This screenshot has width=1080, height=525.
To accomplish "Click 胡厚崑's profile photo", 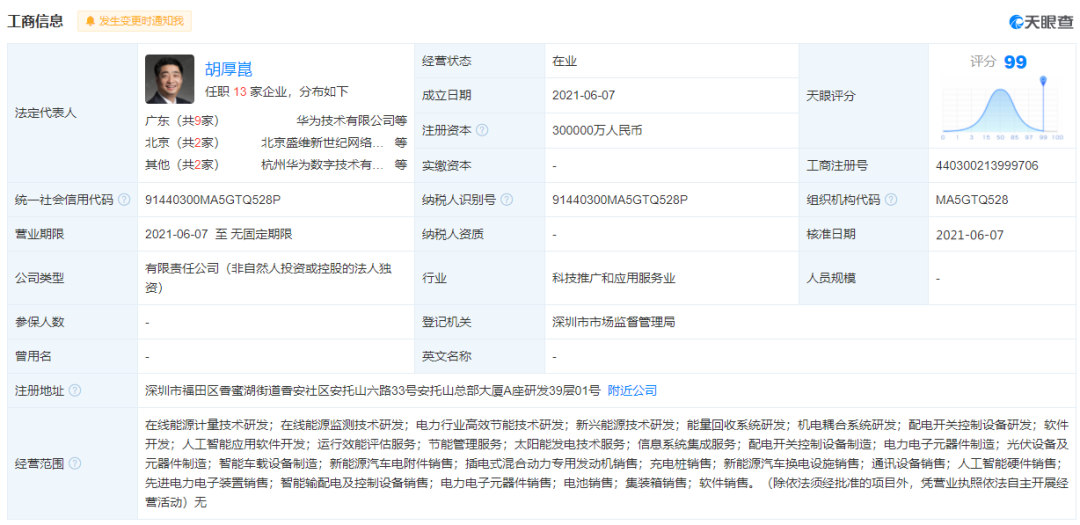I will click(169, 79).
